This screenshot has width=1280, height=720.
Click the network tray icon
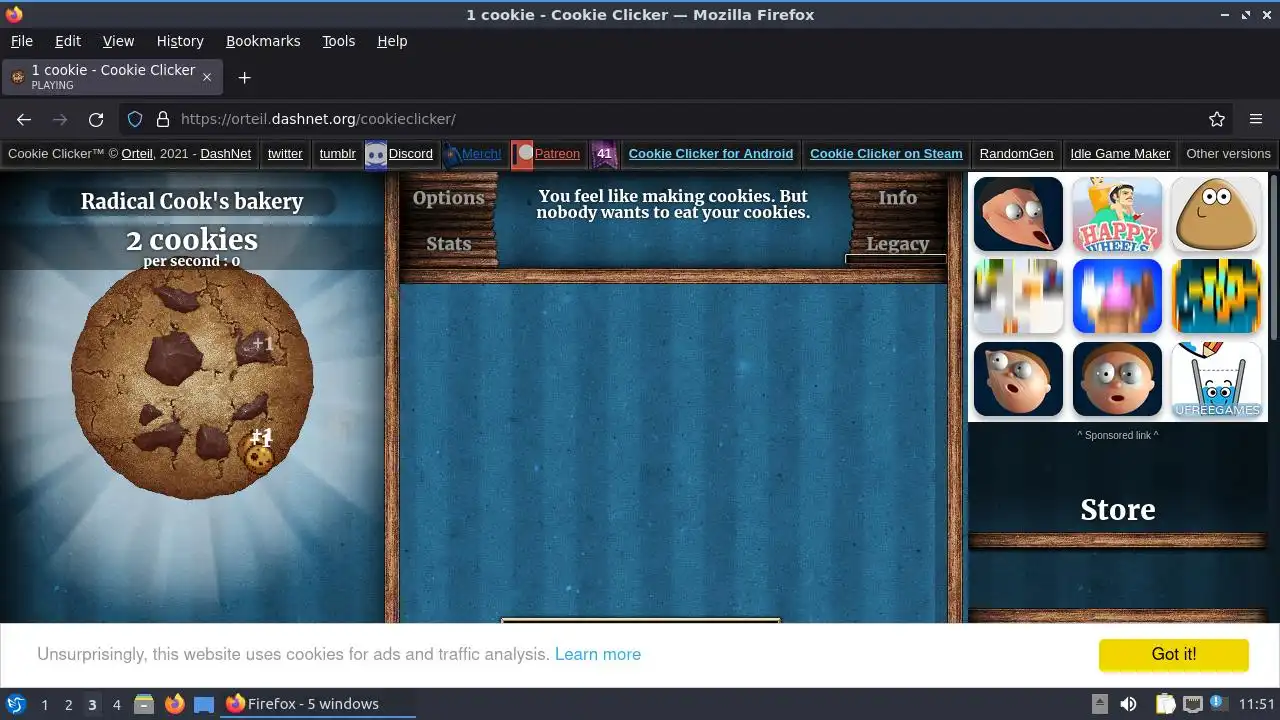(x=1193, y=704)
